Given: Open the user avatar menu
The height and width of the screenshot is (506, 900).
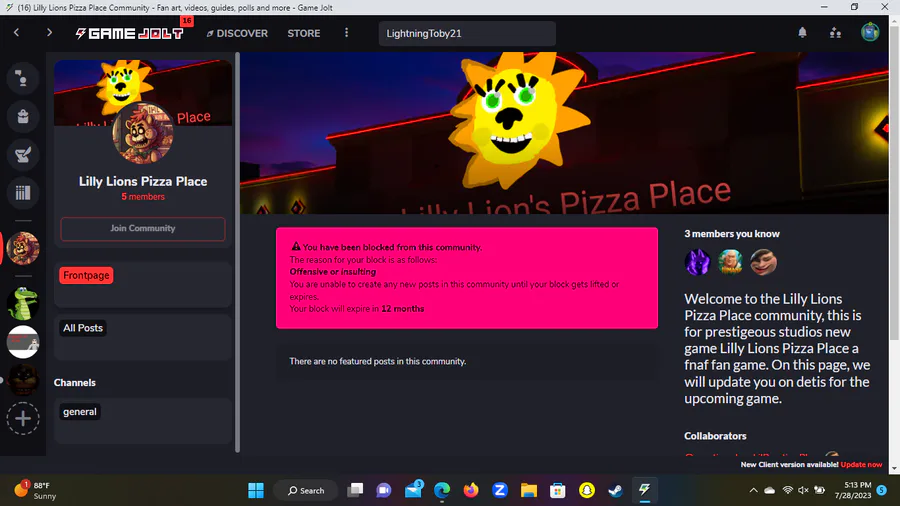Looking at the screenshot, I should 870,32.
